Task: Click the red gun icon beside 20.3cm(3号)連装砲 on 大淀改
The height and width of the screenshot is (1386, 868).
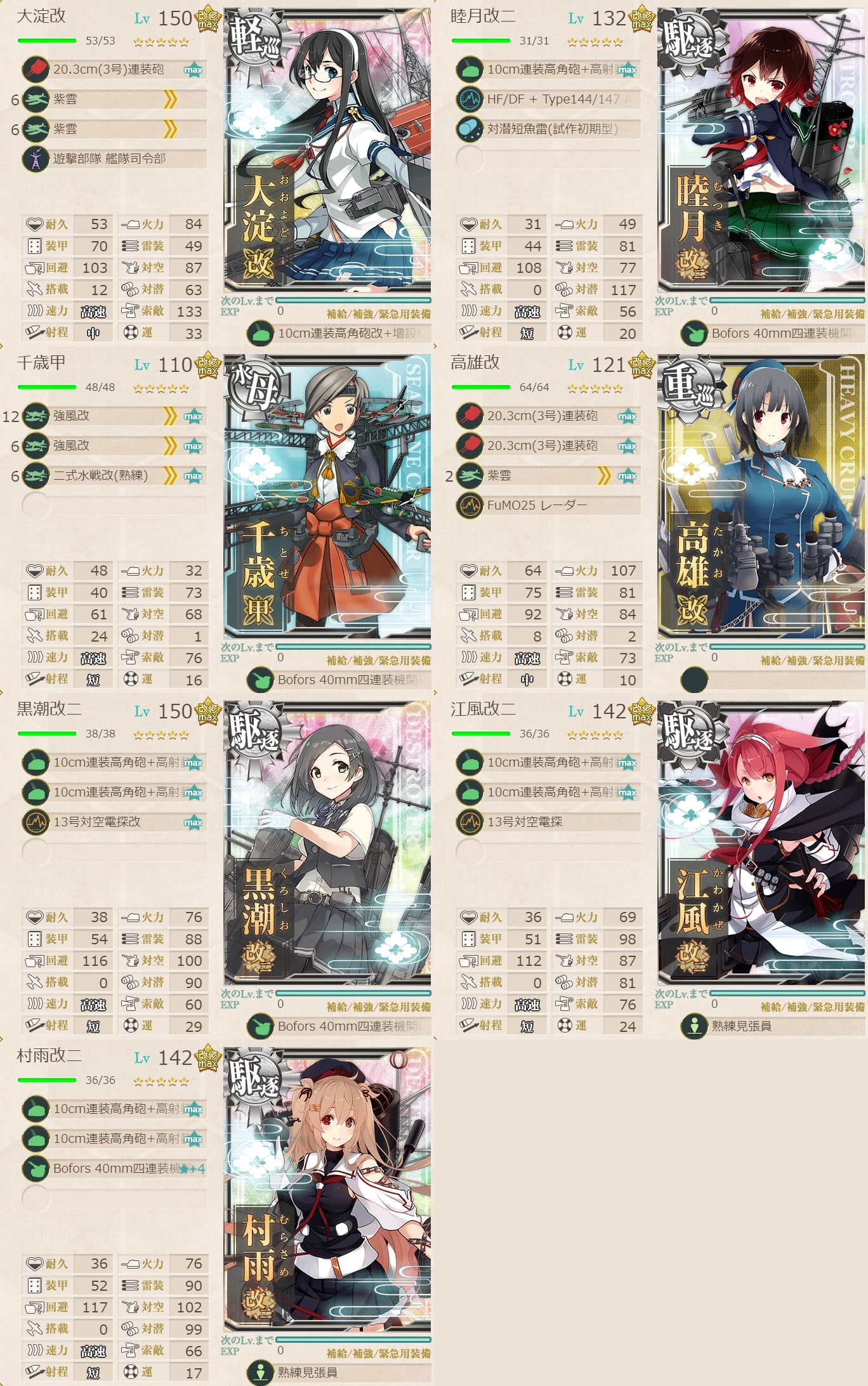Action: tap(36, 69)
